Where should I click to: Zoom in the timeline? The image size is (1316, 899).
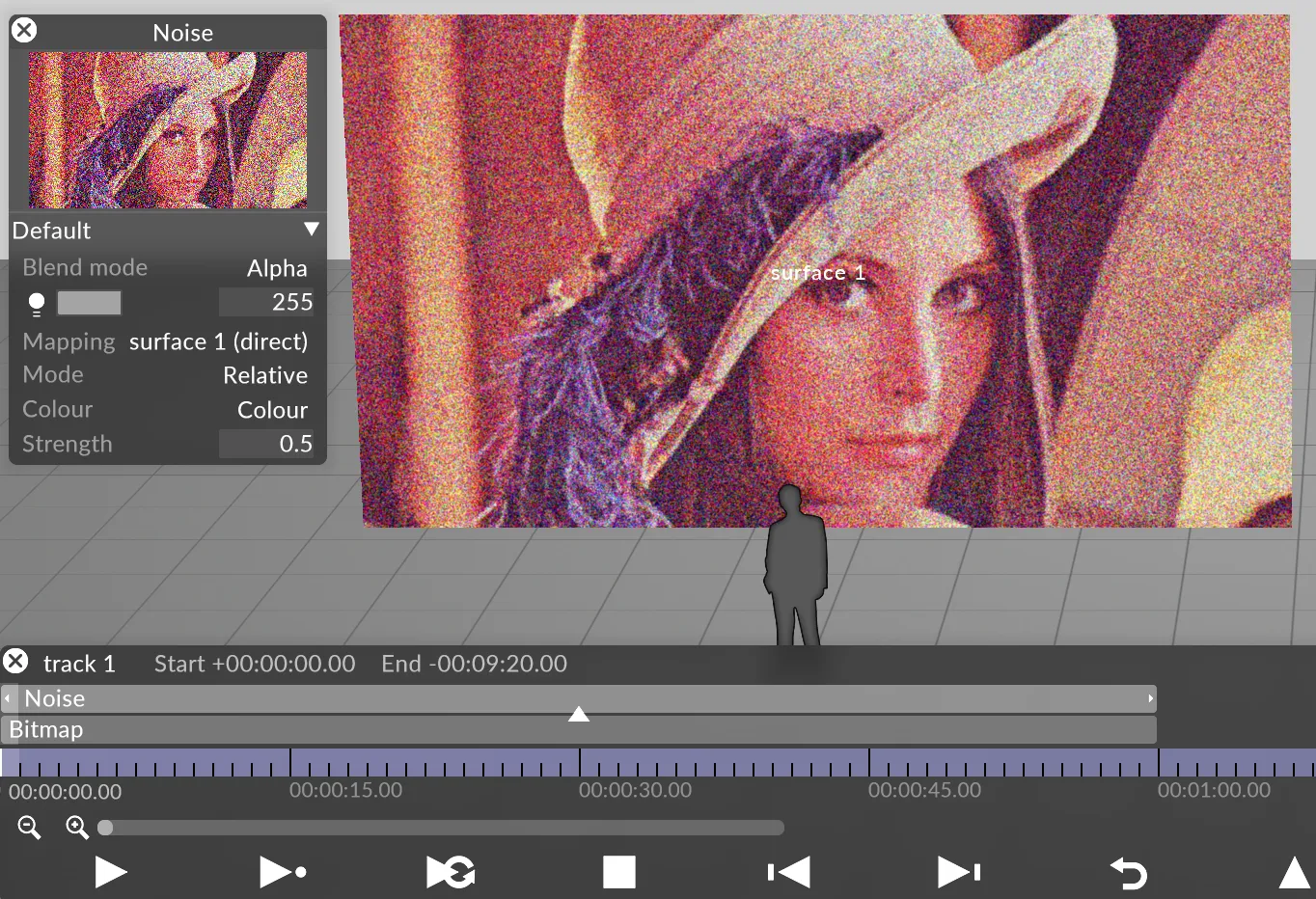click(x=77, y=827)
